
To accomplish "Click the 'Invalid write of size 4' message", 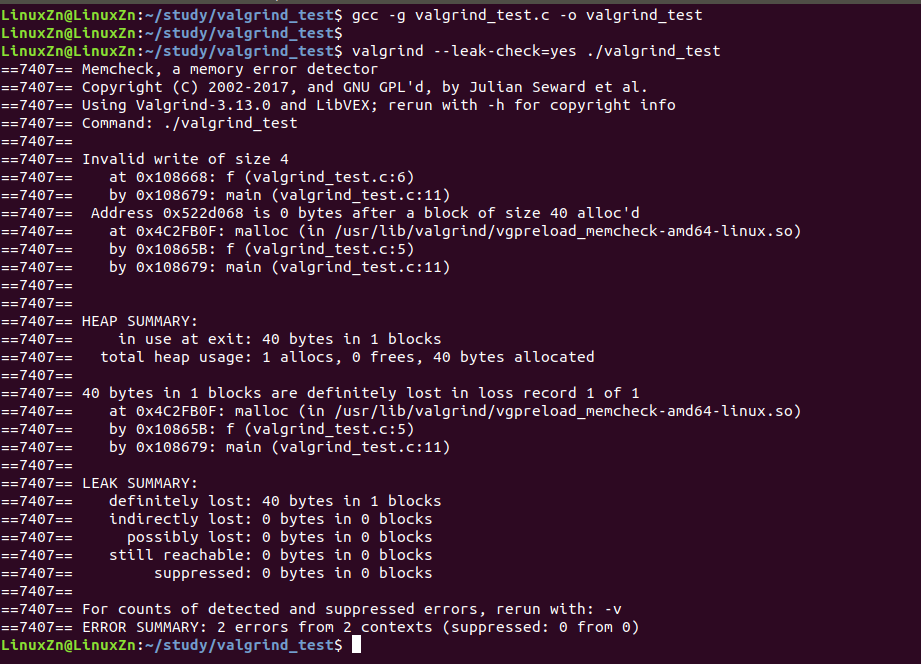I will coord(185,159).
